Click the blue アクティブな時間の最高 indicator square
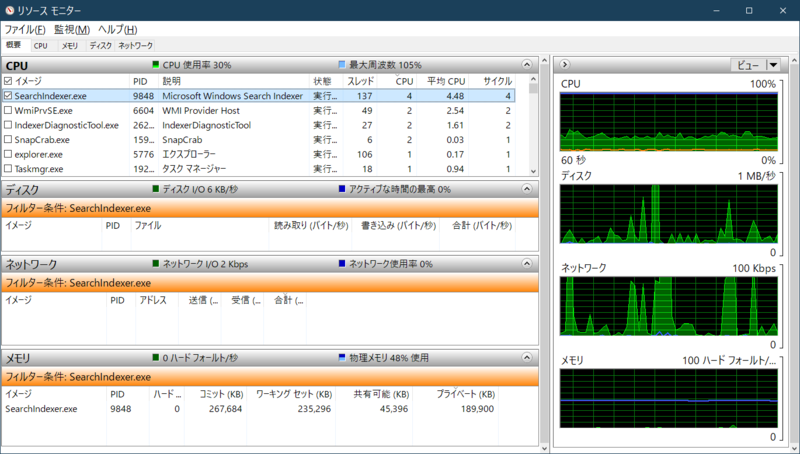Image resolution: width=800 pixels, height=454 pixels. pyautogui.click(x=342, y=189)
